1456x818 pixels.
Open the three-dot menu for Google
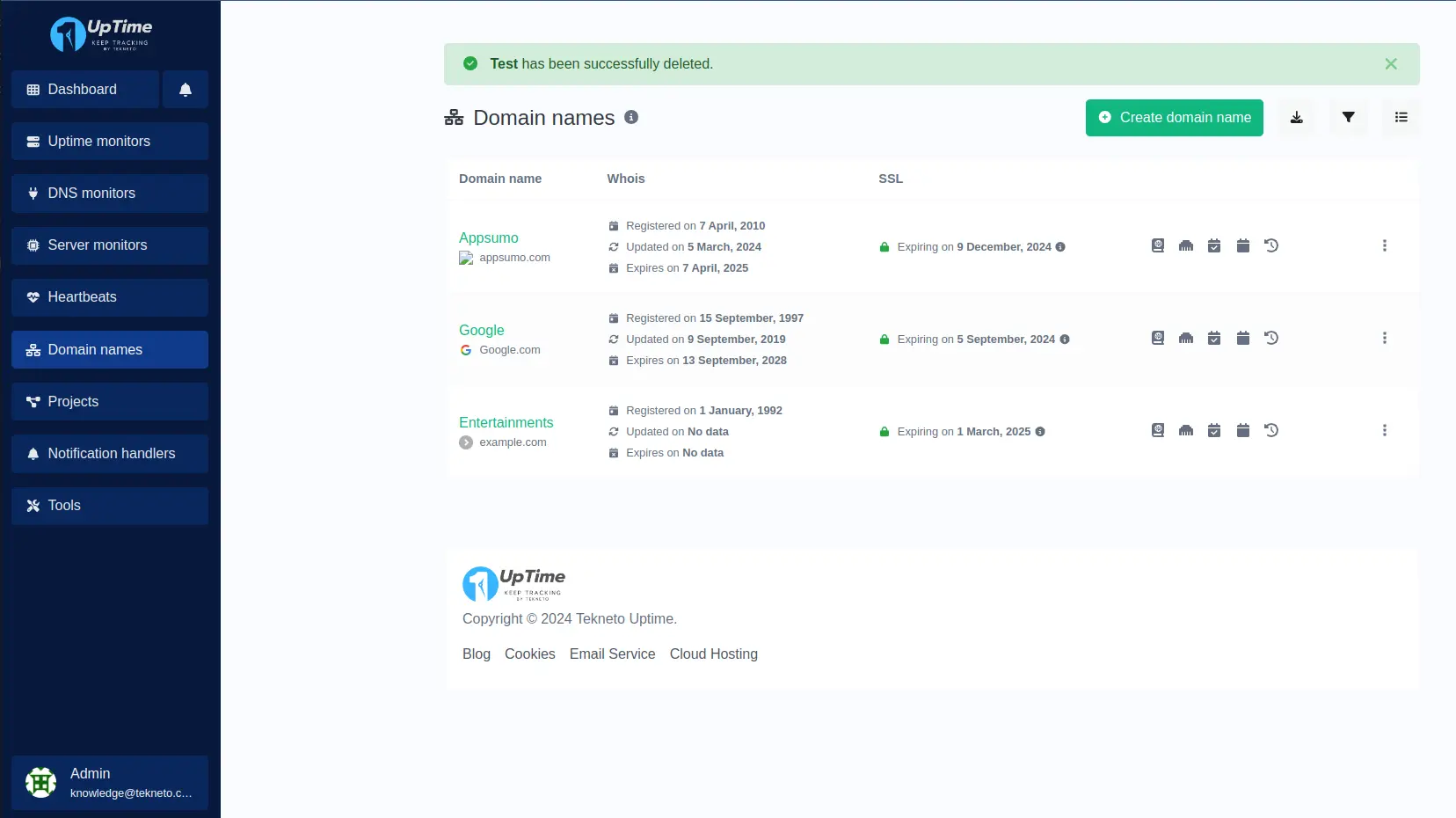(x=1385, y=338)
